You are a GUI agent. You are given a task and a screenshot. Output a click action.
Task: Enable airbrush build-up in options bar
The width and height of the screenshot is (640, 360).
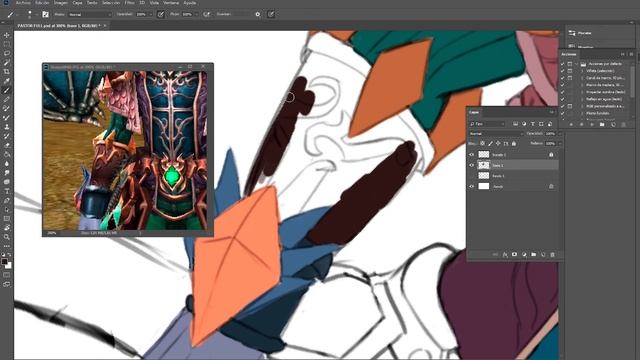207,14
